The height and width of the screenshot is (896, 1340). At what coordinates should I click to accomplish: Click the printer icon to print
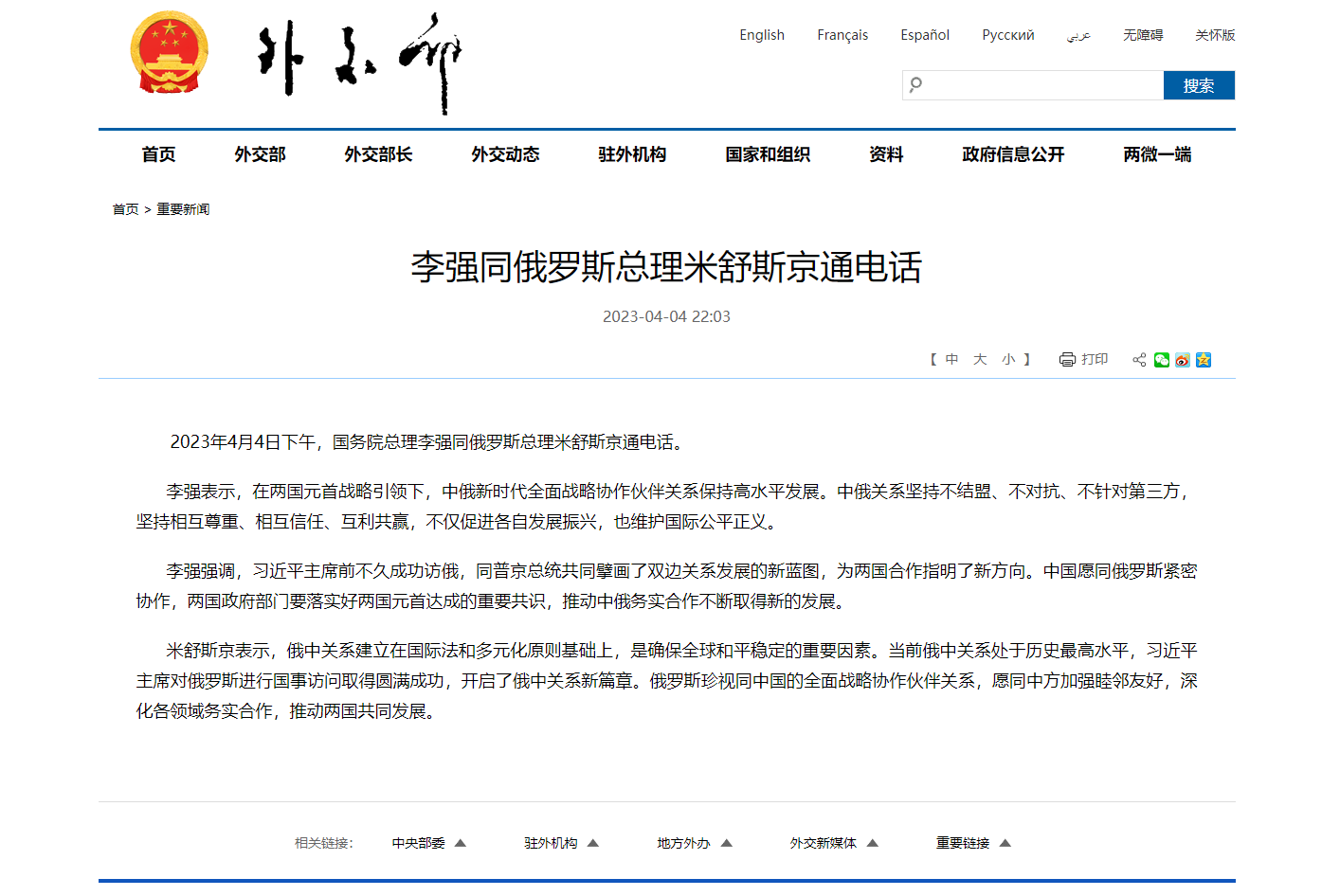(1067, 360)
